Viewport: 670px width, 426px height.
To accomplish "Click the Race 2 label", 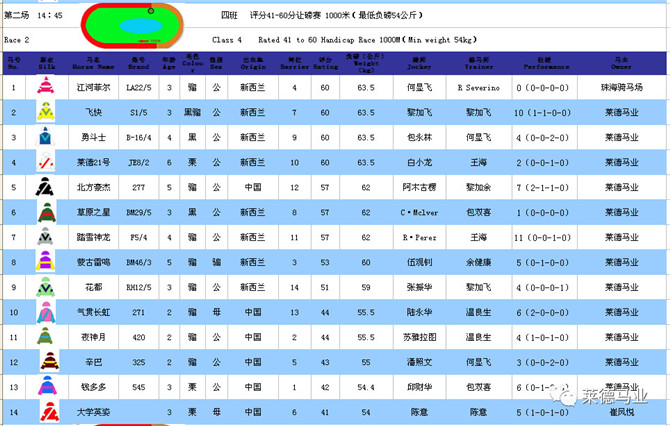I will [18, 40].
